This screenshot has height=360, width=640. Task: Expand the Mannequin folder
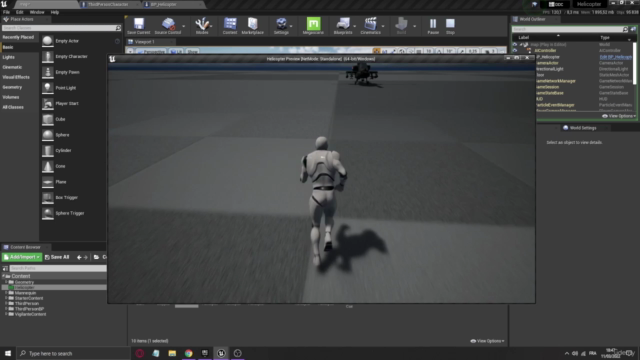coord(6,293)
